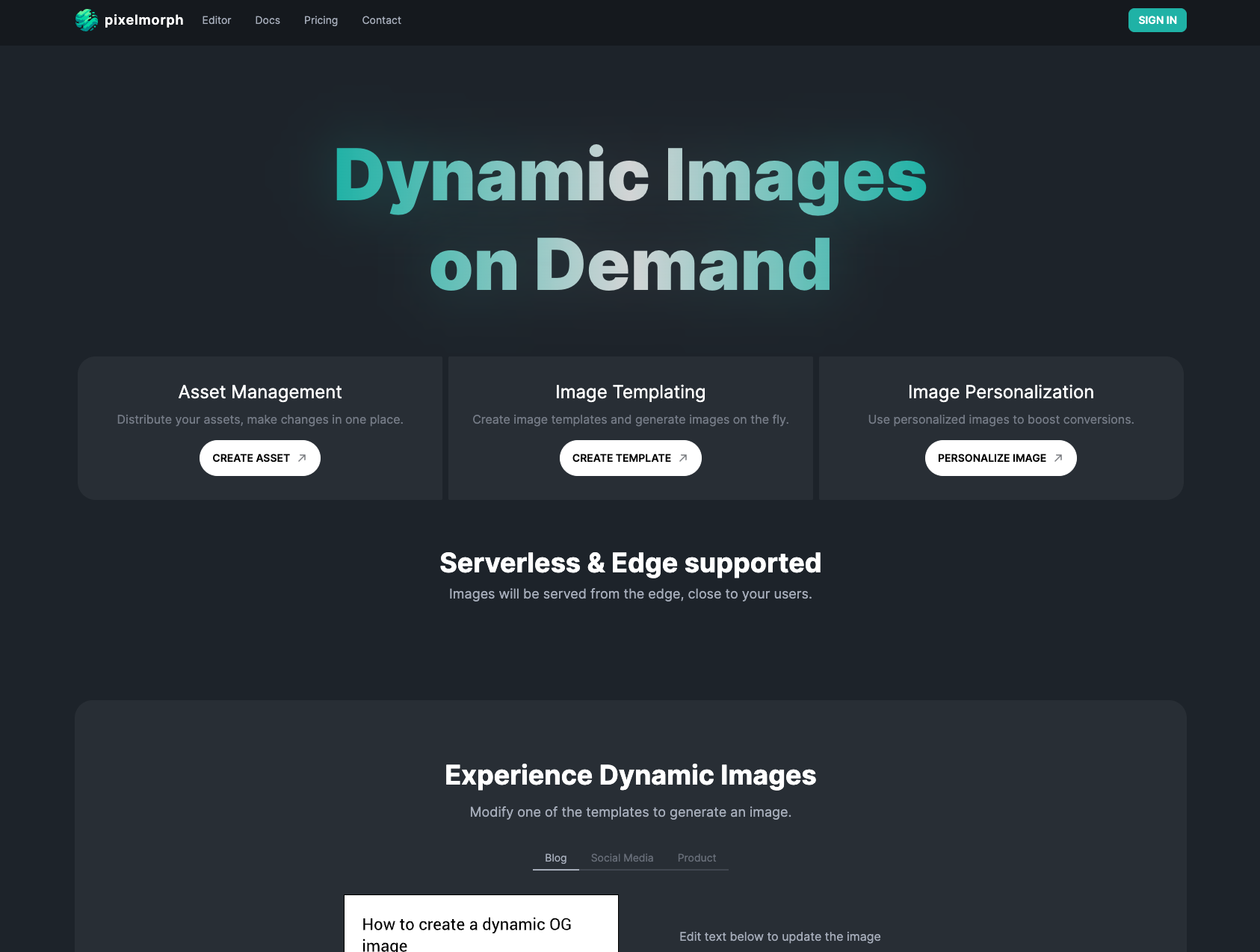Click the Image Templating card heading
The height and width of the screenshot is (952, 1260).
(x=631, y=392)
